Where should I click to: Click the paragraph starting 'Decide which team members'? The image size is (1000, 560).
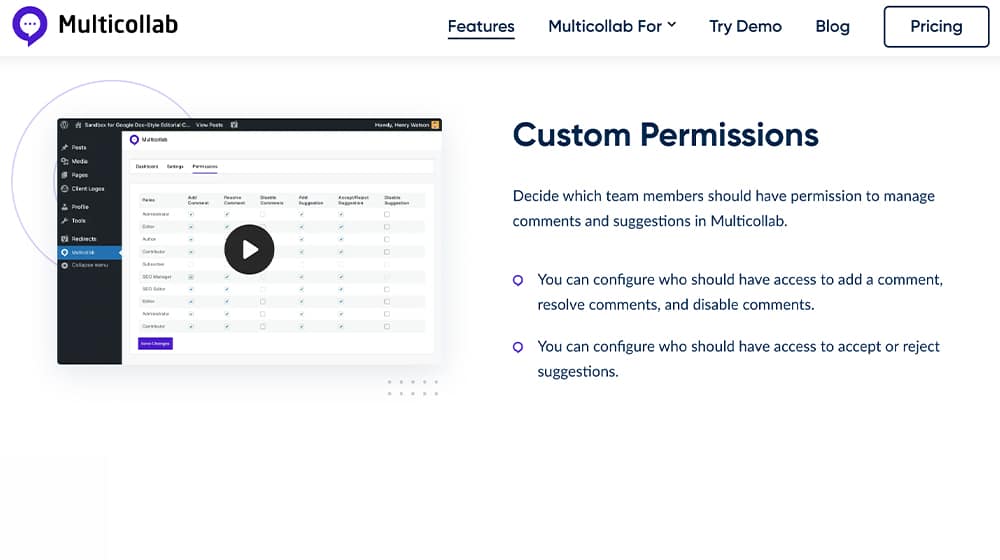tap(724, 208)
